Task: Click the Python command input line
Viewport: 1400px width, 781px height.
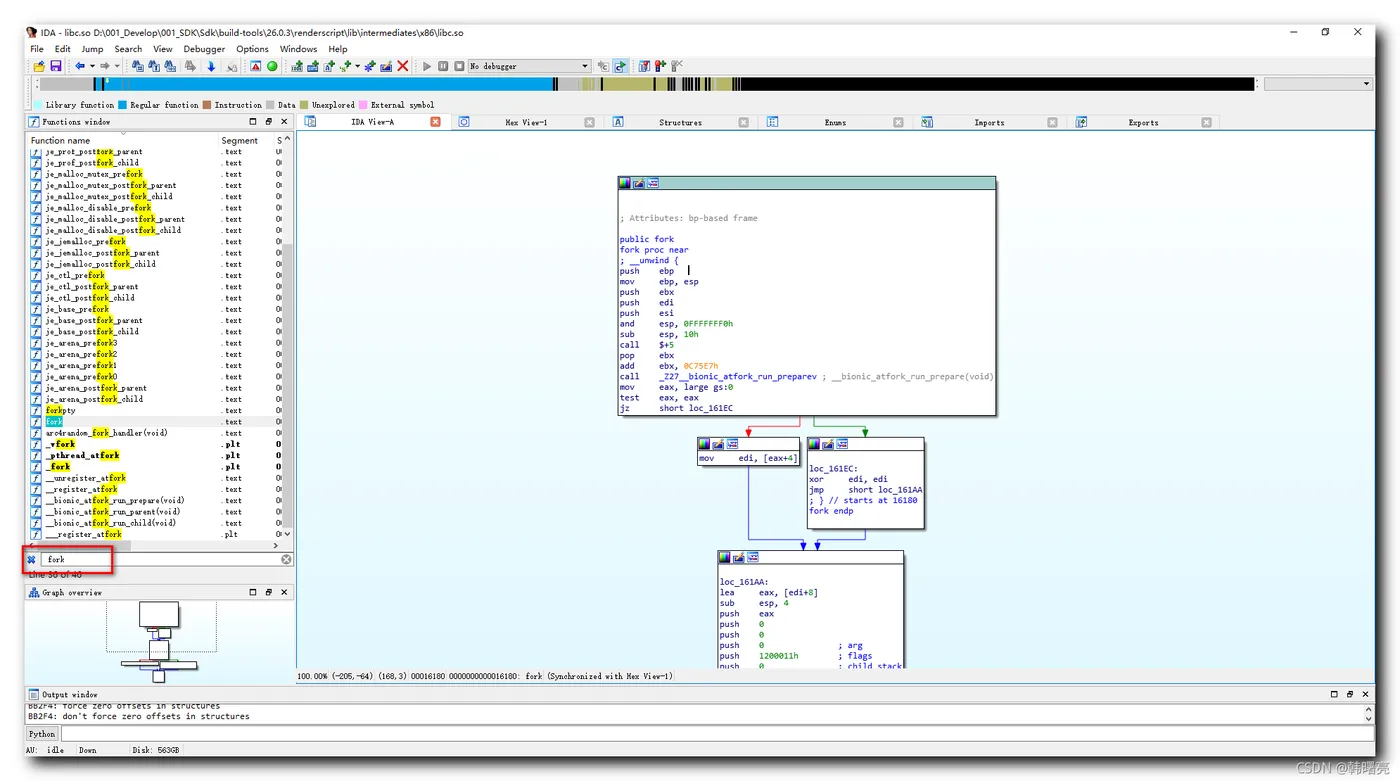Action: pyautogui.click(x=716, y=734)
